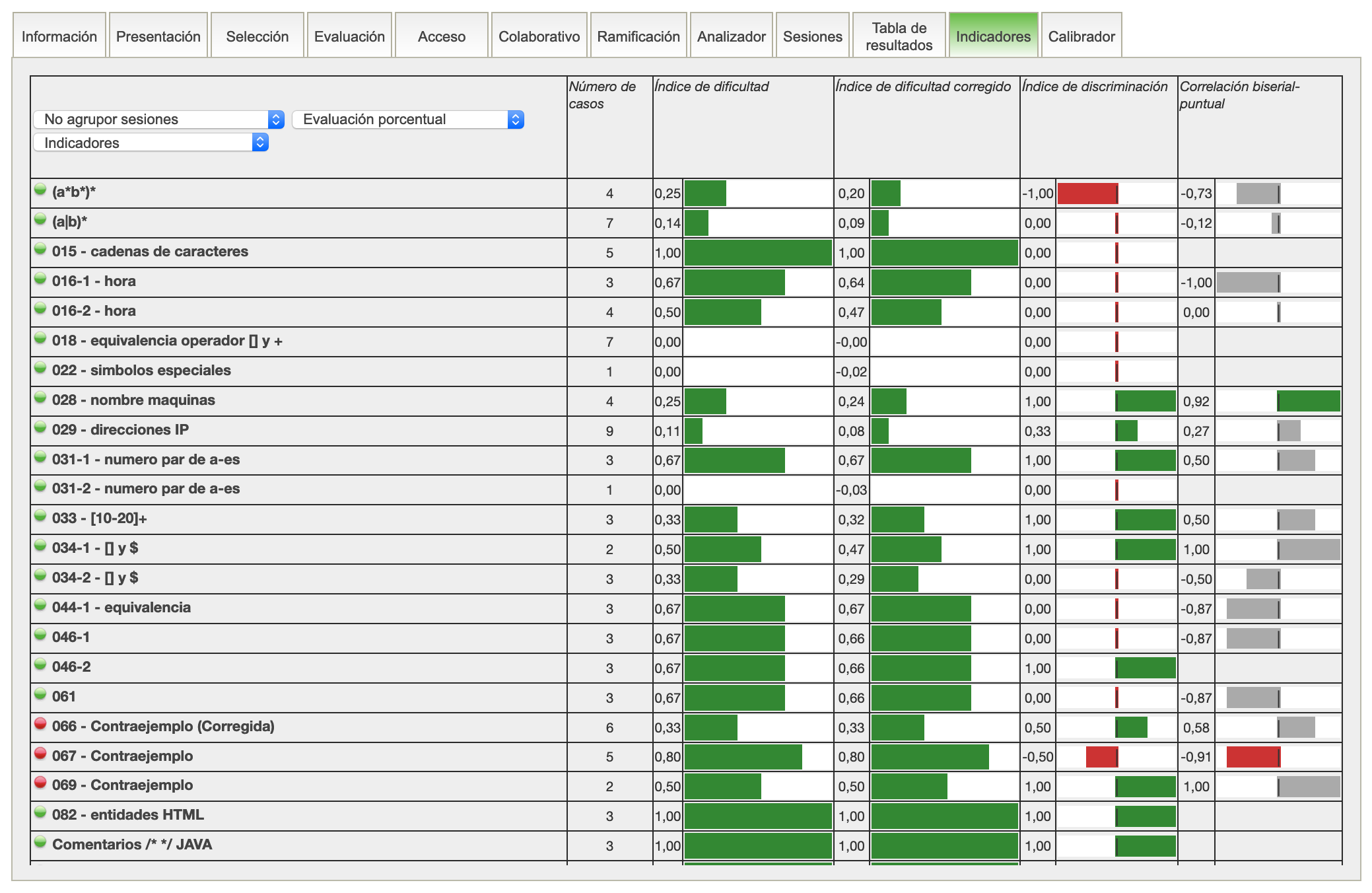The height and width of the screenshot is (893, 1372).
Task: Click red status icon for 069 - Contraejemplo
Action: coord(40,783)
